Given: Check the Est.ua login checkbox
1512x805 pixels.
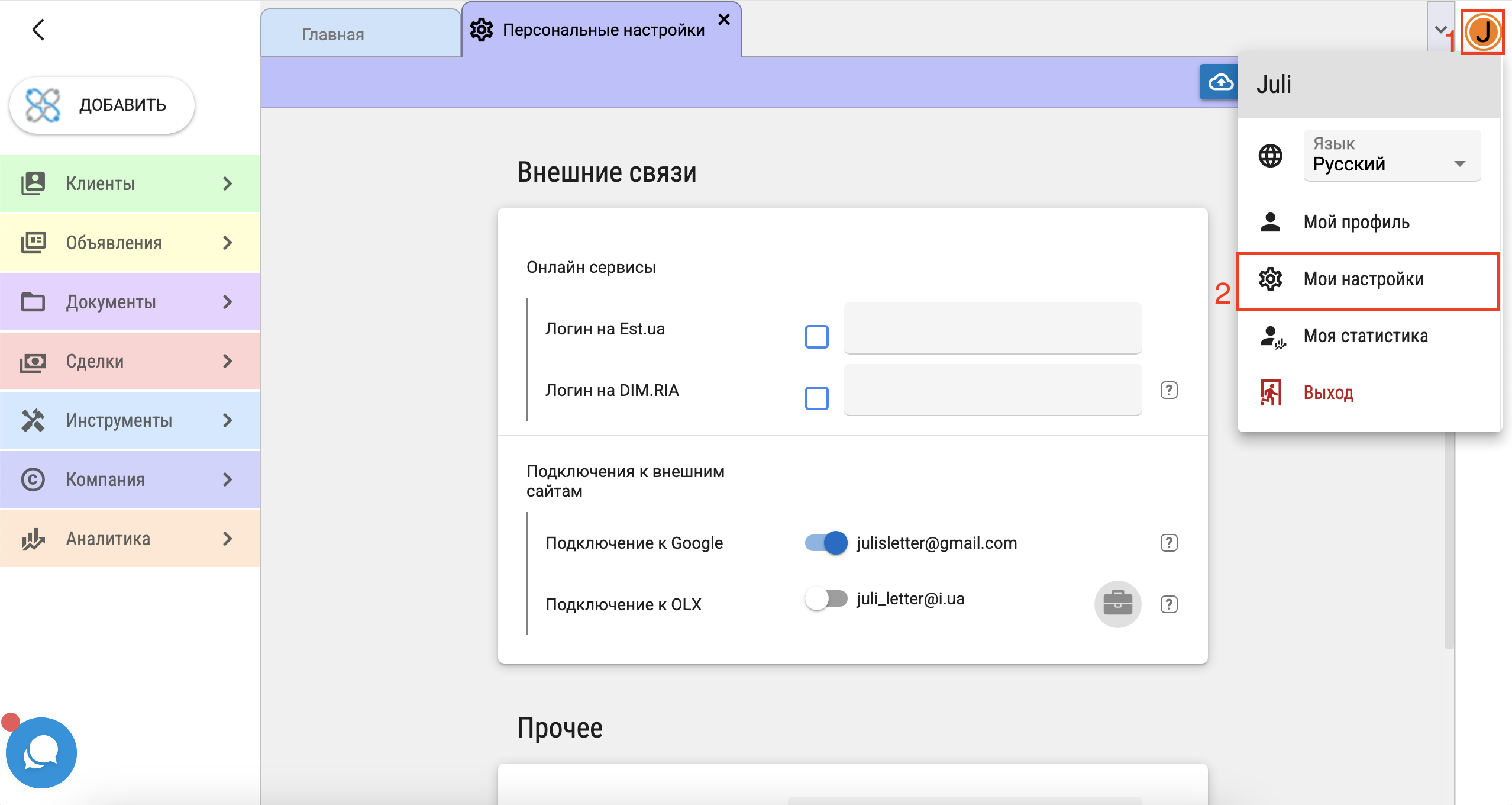Looking at the screenshot, I should (x=816, y=337).
